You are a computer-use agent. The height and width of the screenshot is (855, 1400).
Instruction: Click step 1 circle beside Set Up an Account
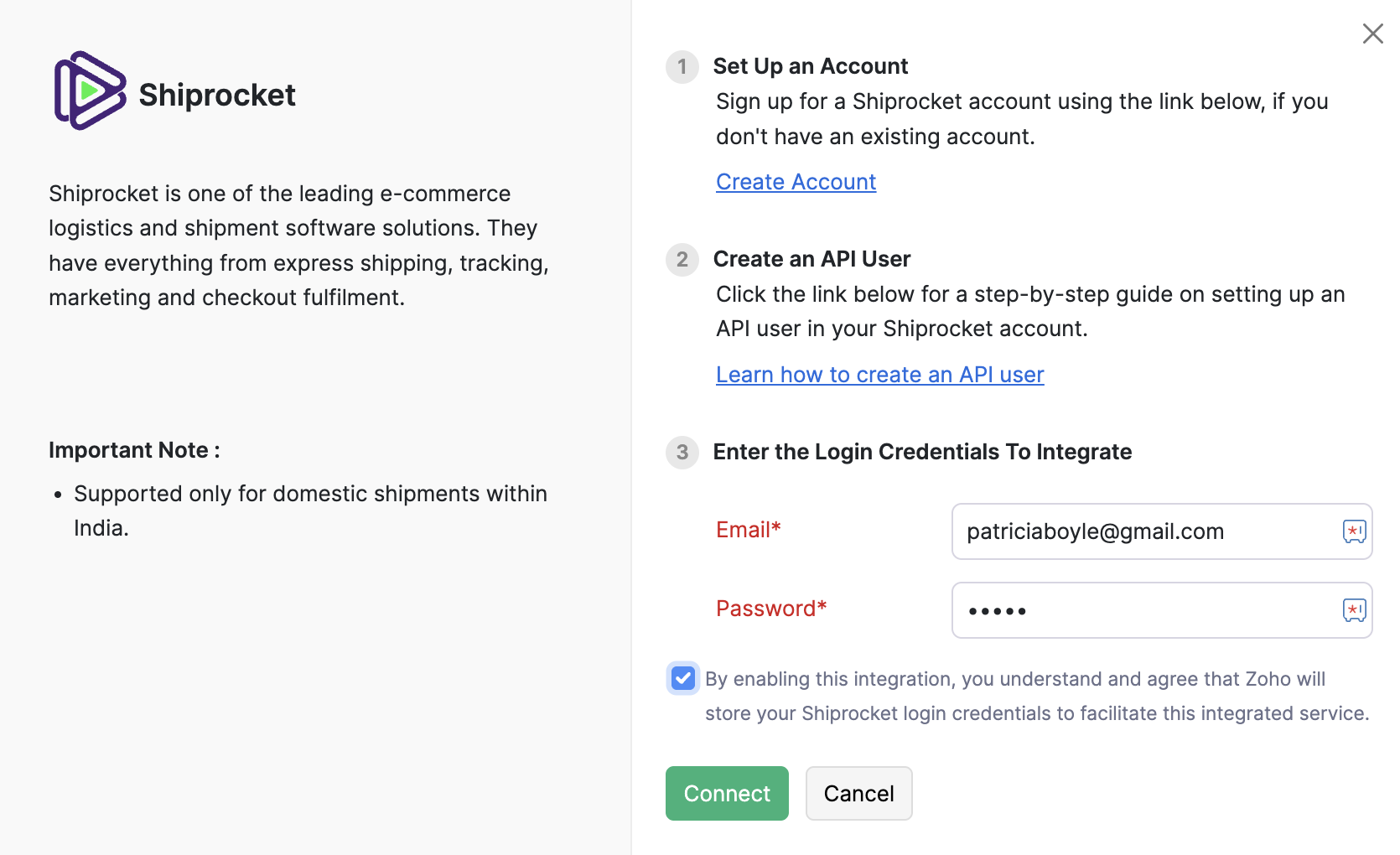(x=682, y=67)
